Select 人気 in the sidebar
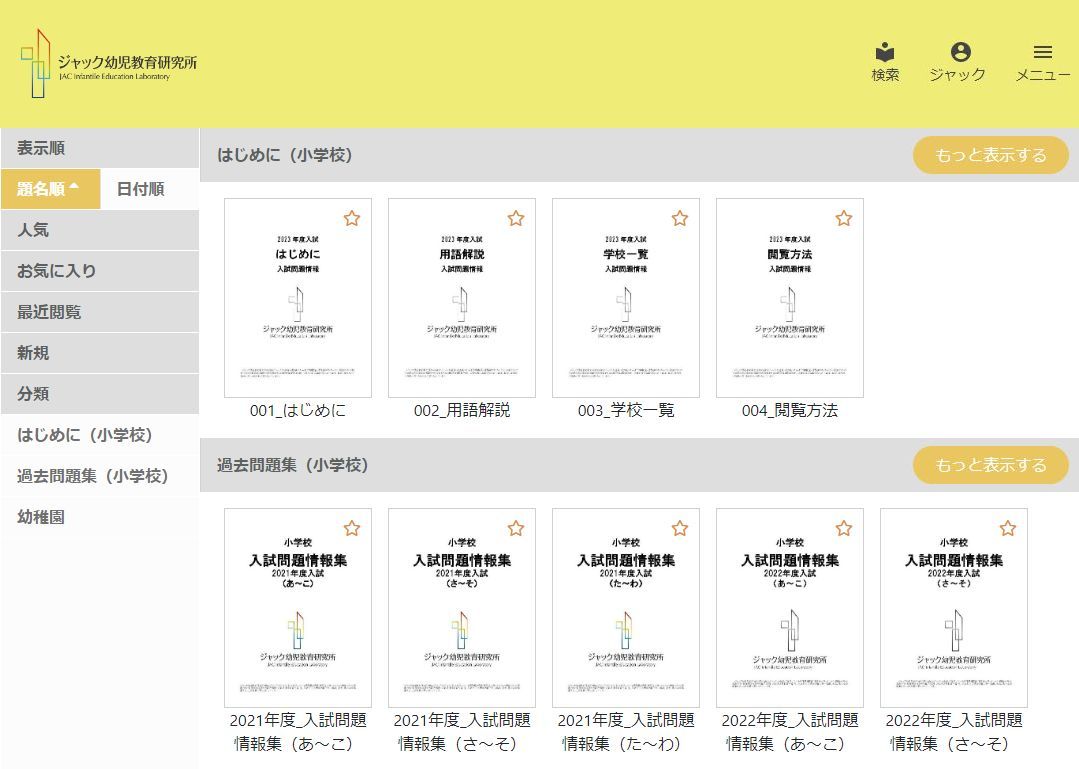Screen dimensions: 1079x769 99,230
